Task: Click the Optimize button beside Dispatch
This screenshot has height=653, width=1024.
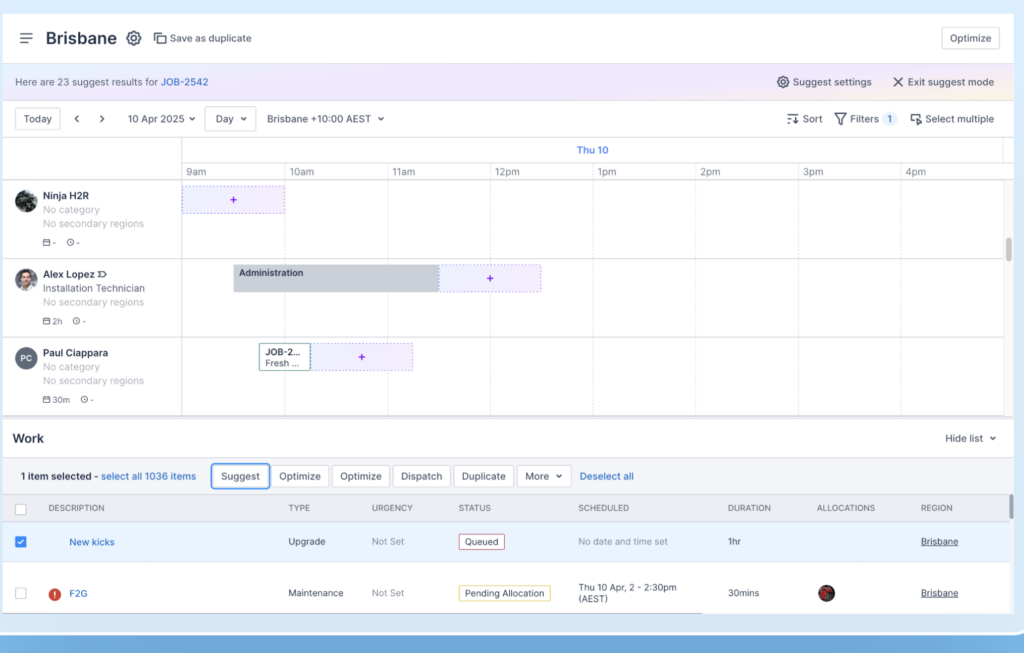Action: [360, 476]
